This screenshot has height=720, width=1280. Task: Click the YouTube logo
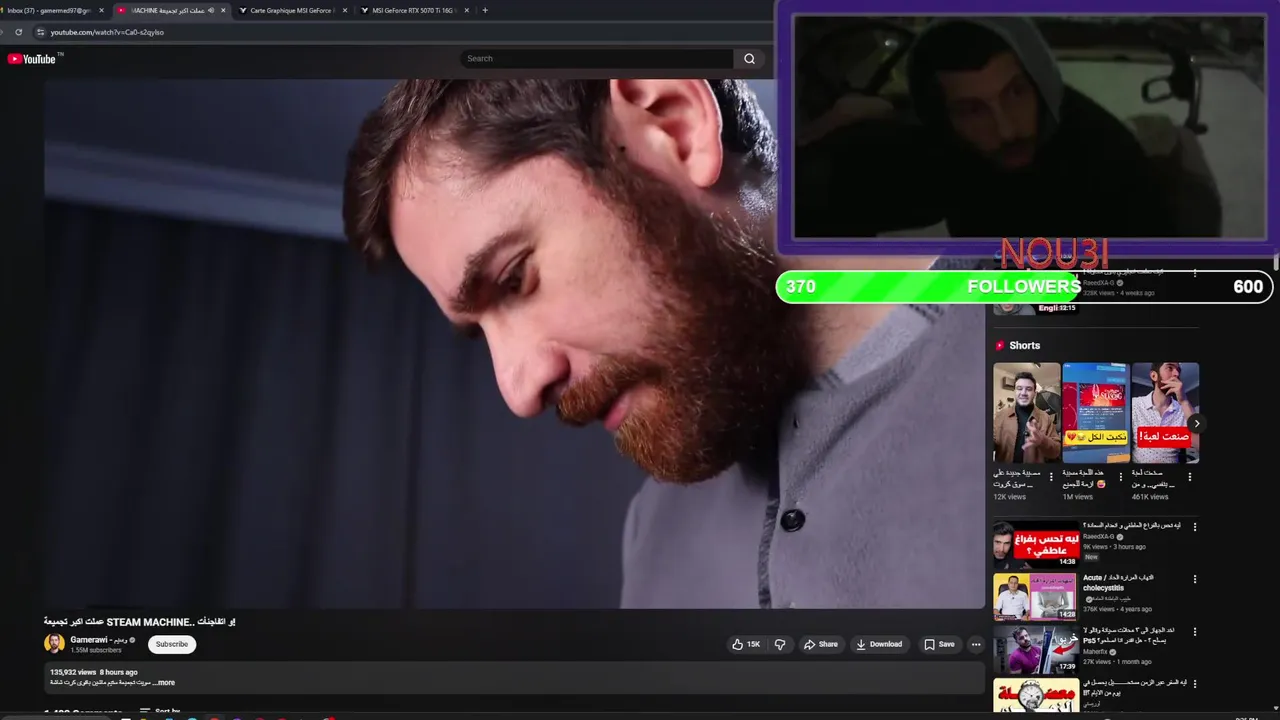coord(32,59)
